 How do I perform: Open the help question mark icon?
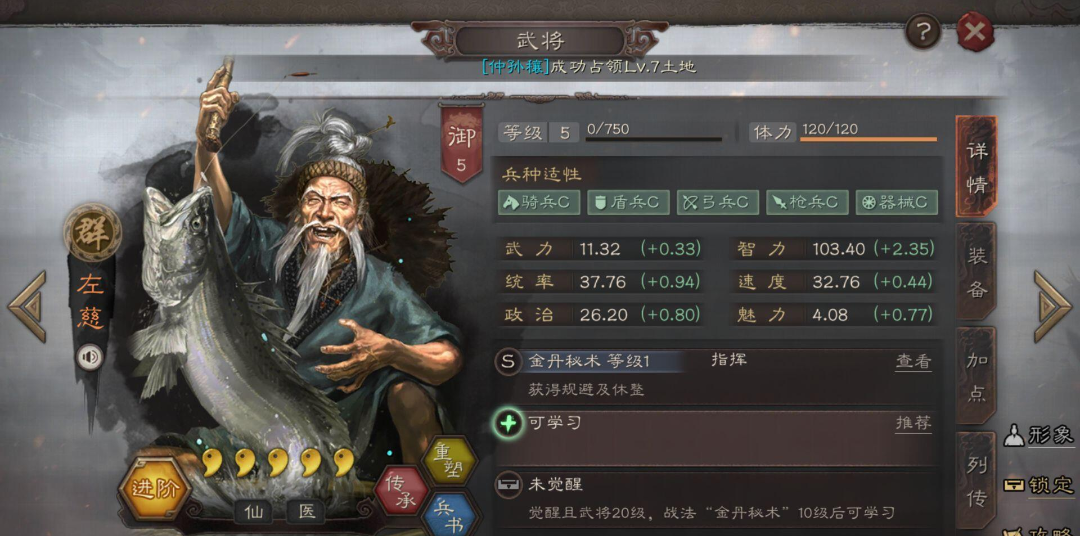922,31
